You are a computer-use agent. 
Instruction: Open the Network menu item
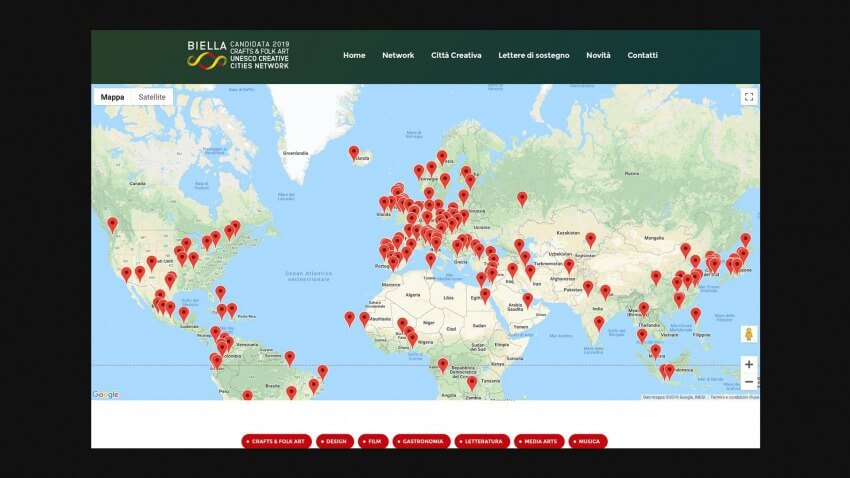click(x=398, y=55)
